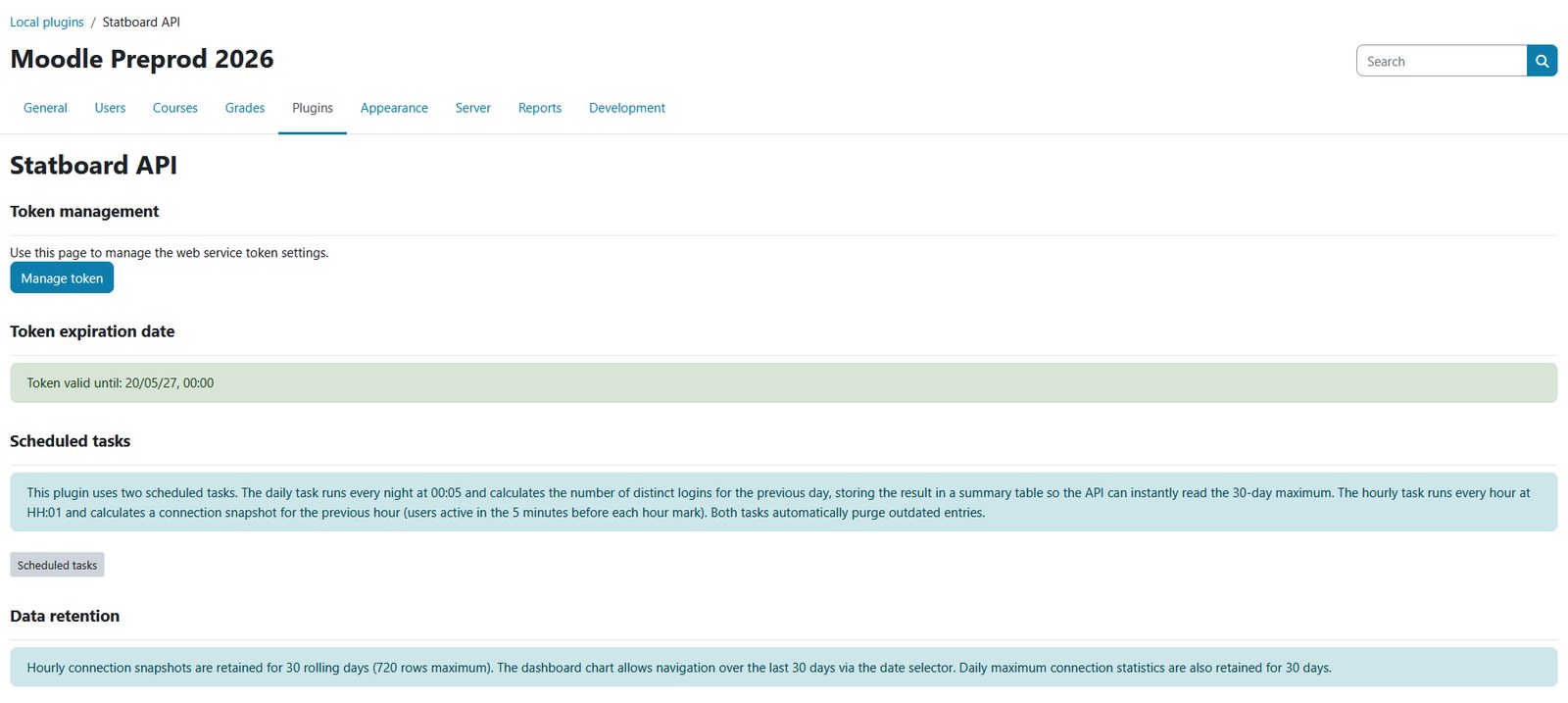Viewport: 1568px width, 703px height.
Task: Click the Scheduled tasks section heading
Action: (70, 441)
